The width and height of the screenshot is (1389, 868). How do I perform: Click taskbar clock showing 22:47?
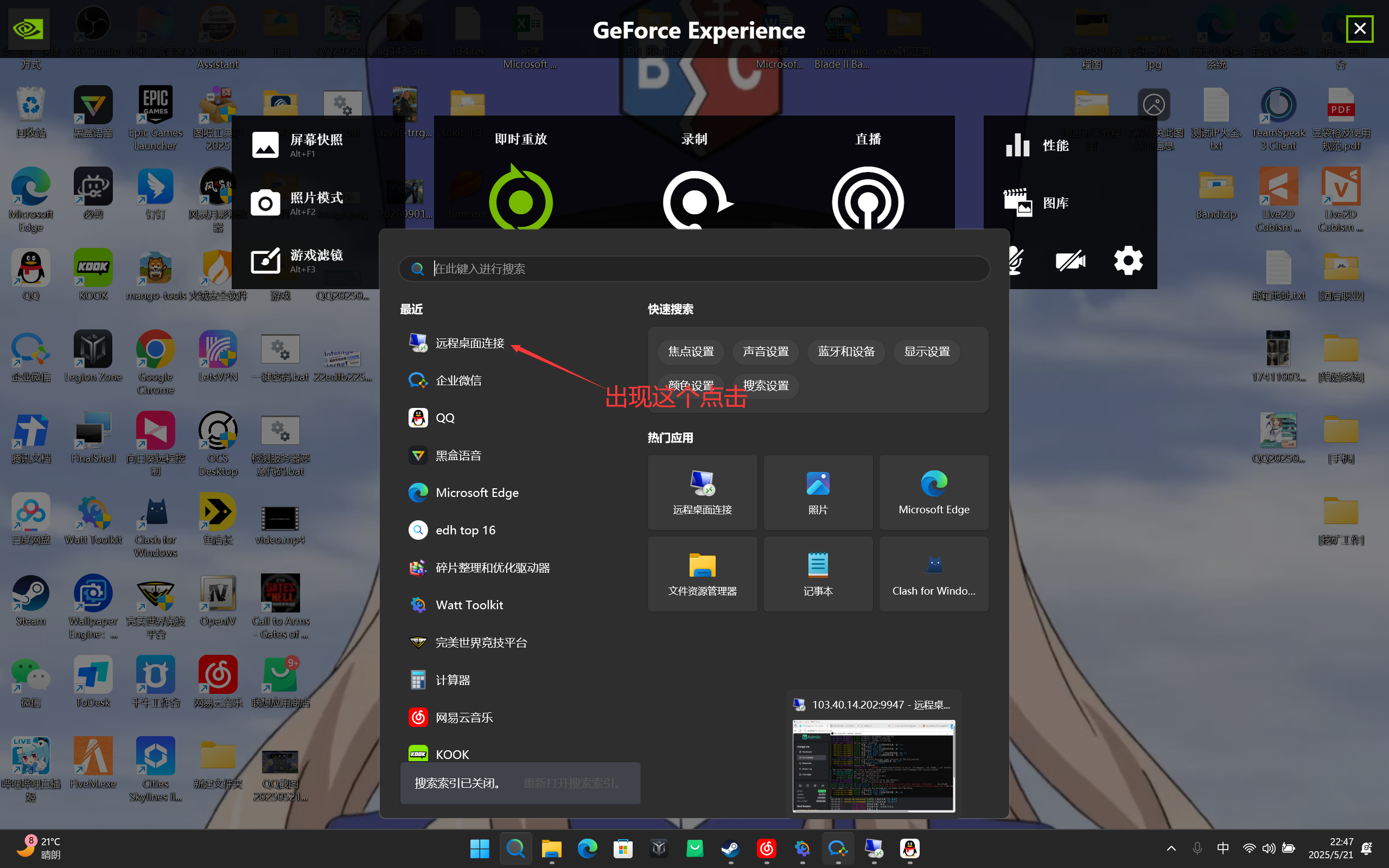[1330, 848]
